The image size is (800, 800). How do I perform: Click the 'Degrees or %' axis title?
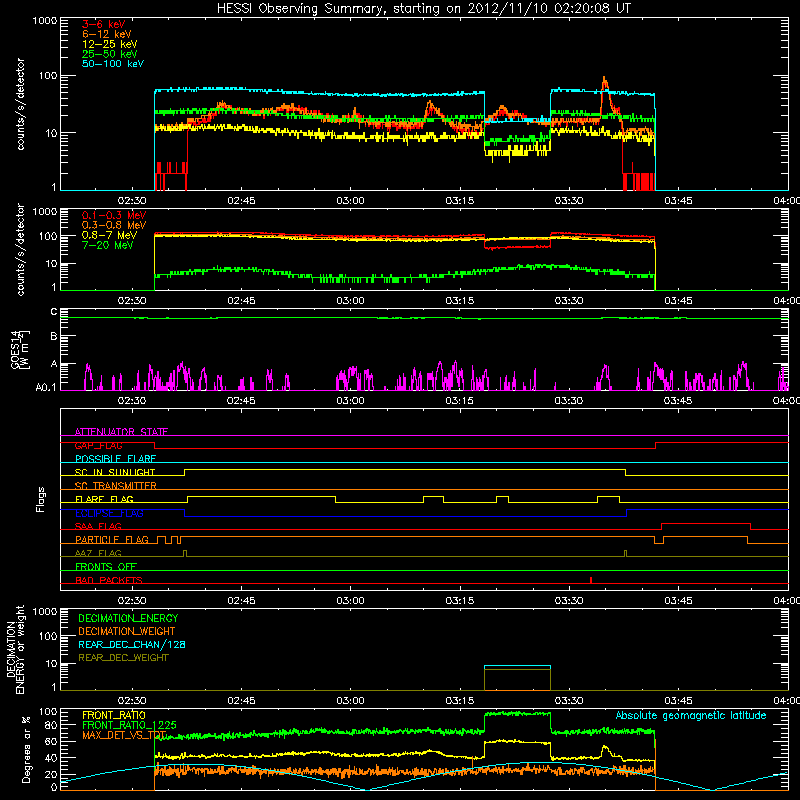pyautogui.click(x=26, y=749)
